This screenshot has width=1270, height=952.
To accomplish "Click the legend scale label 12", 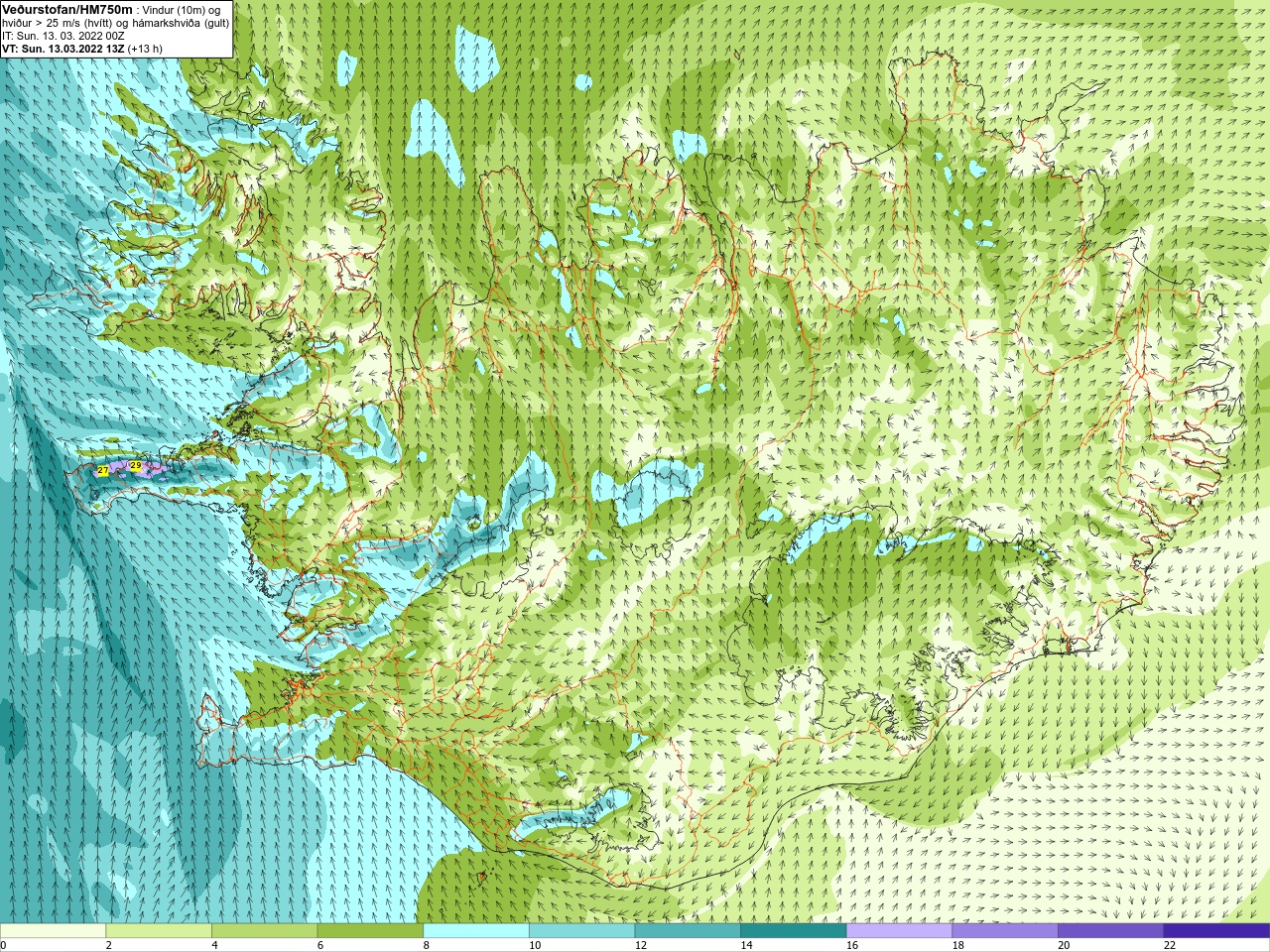I will [x=641, y=945].
